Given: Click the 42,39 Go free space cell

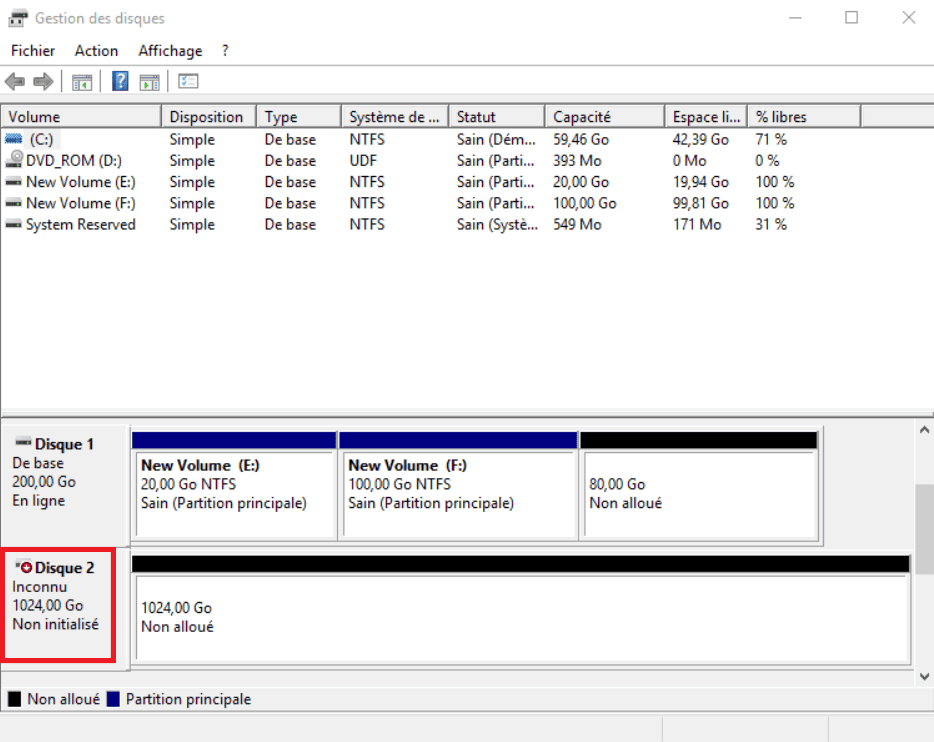Looking at the screenshot, I should (700, 139).
